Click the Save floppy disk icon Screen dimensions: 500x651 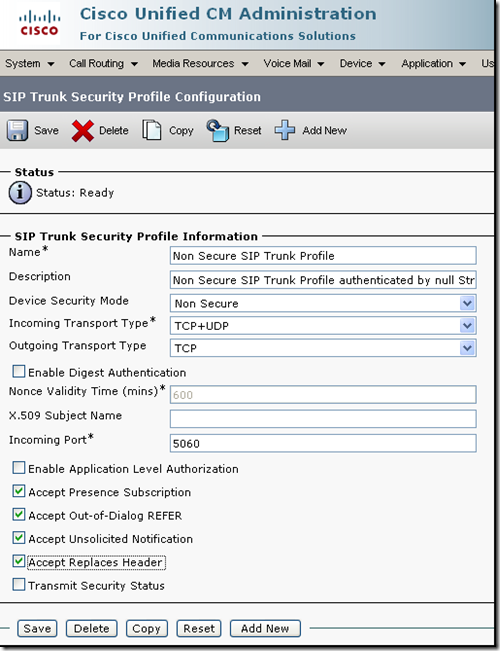pos(17,130)
